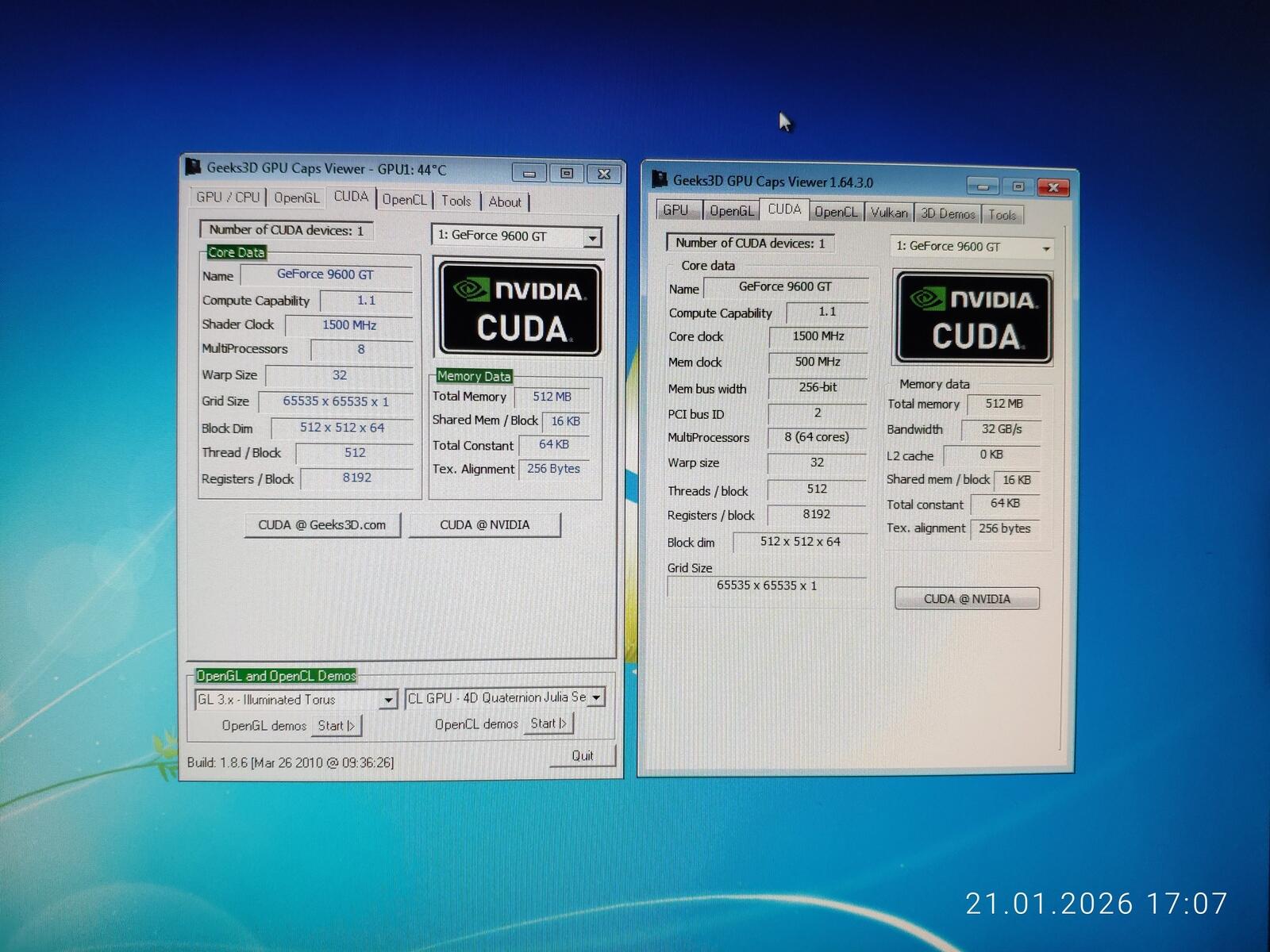Click Tex. Alignment 256 Bytes field in old viewer
Image resolution: width=1270 pixels, height=952 pixels.
point(554,469)
